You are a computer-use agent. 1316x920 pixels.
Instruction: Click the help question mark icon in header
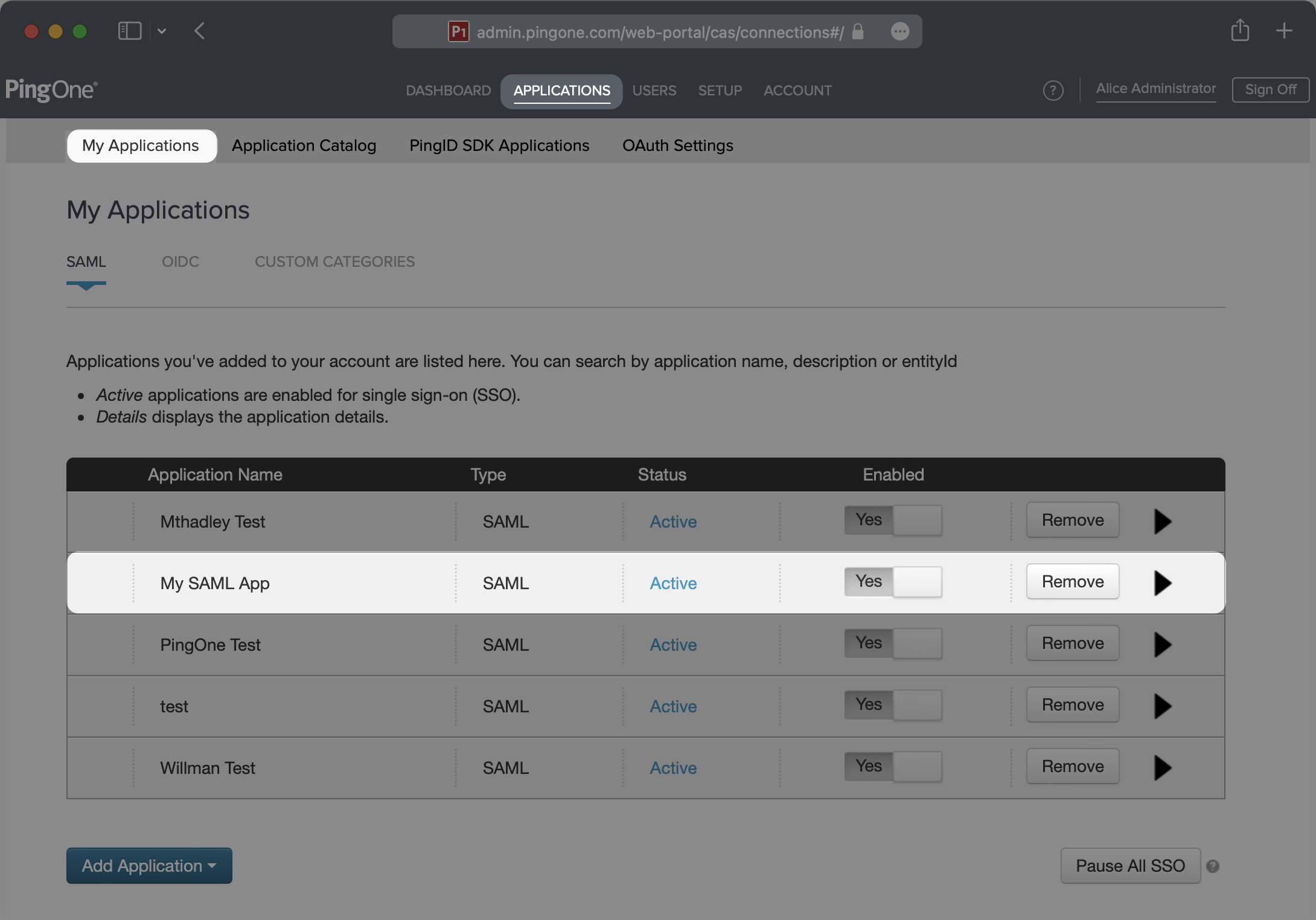[1053, 91]
